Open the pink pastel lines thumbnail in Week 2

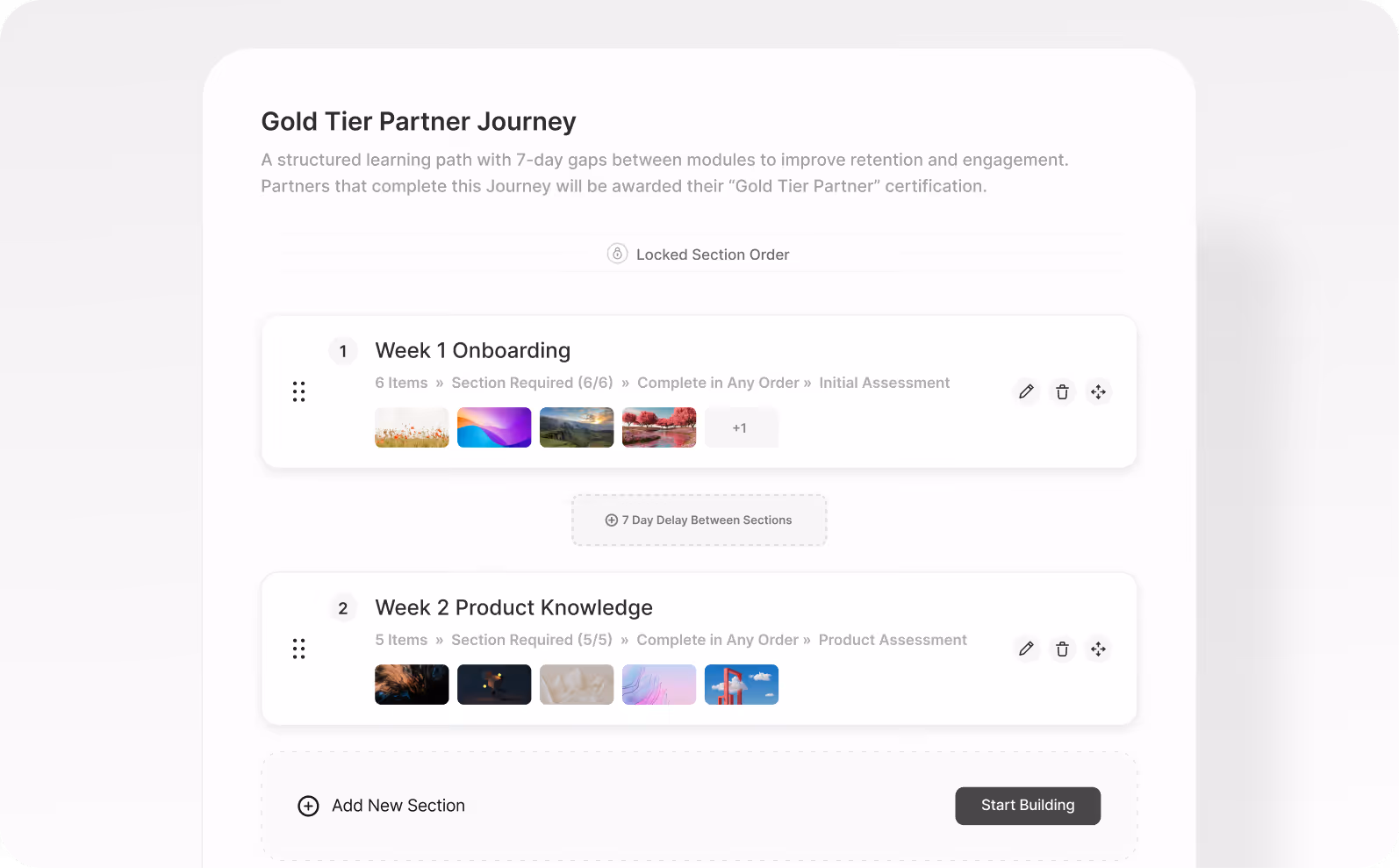(659, 685)
